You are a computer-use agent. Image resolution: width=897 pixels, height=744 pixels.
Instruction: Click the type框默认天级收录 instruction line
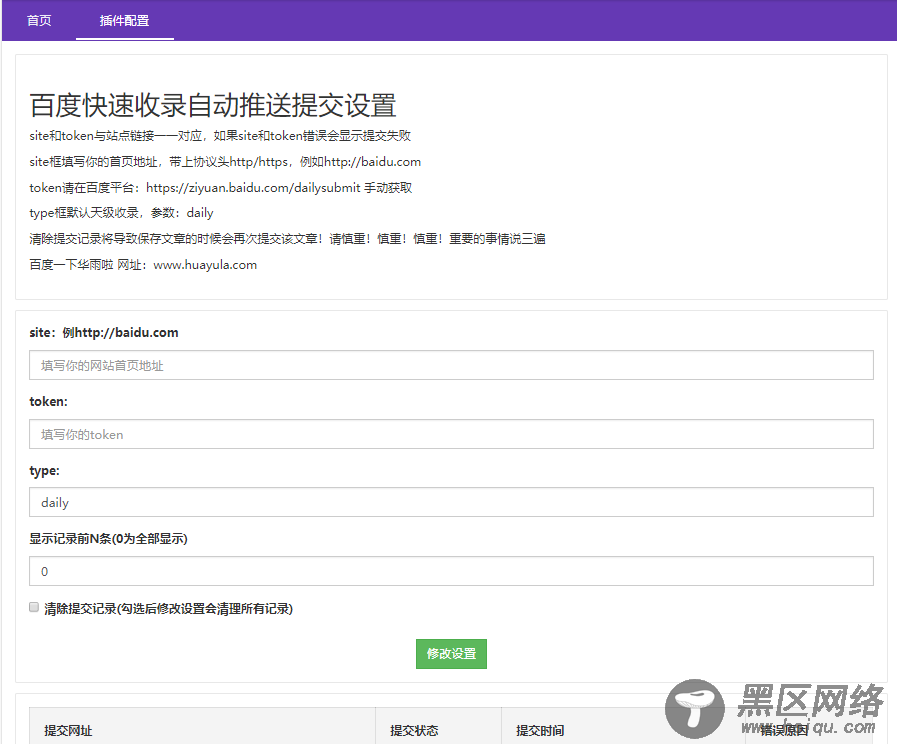[x=121, y=213]
